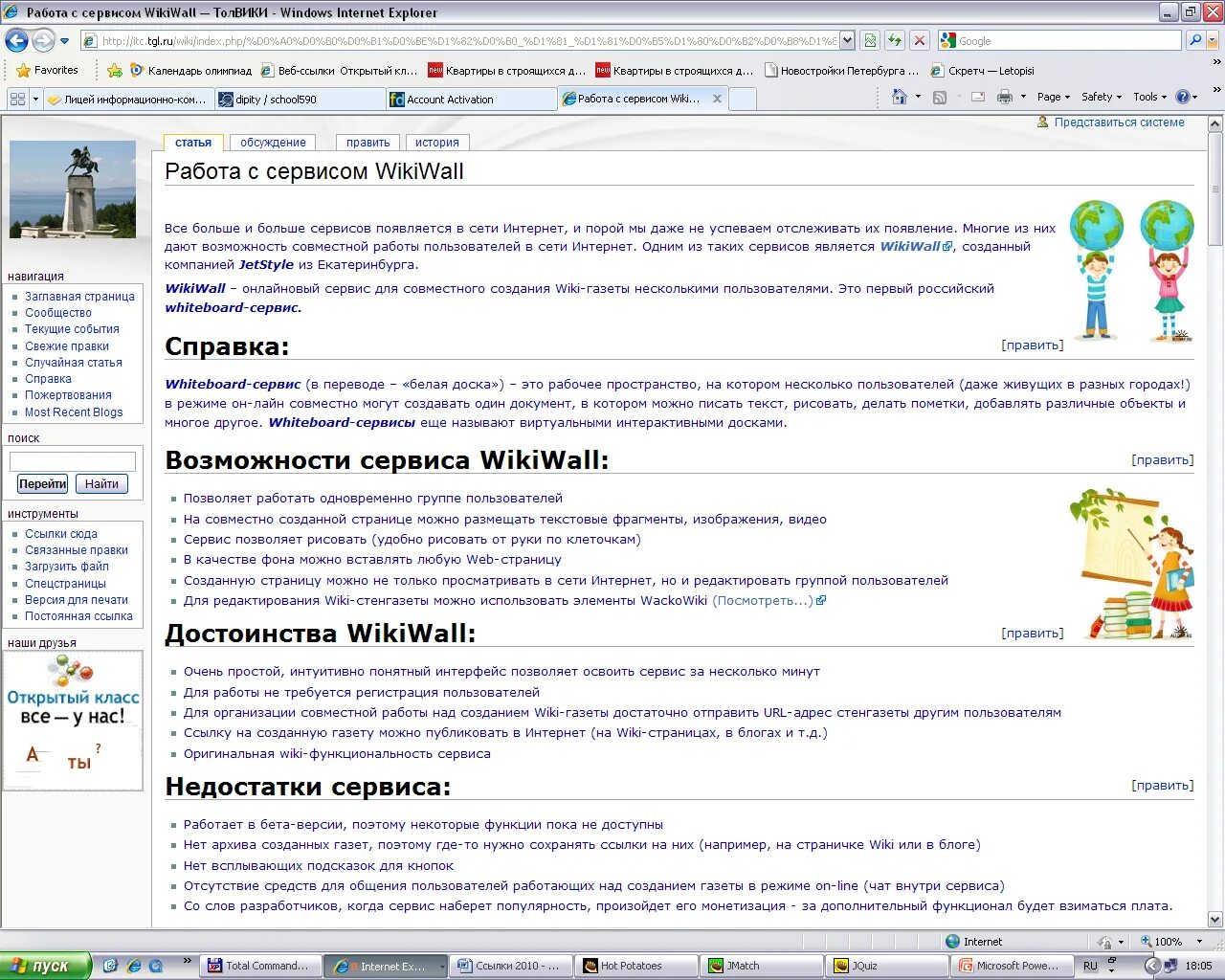Click the RSS Feeds icon
This screenshot has width=1225, height=980.
pyautogui.click(x=940, y=97)
